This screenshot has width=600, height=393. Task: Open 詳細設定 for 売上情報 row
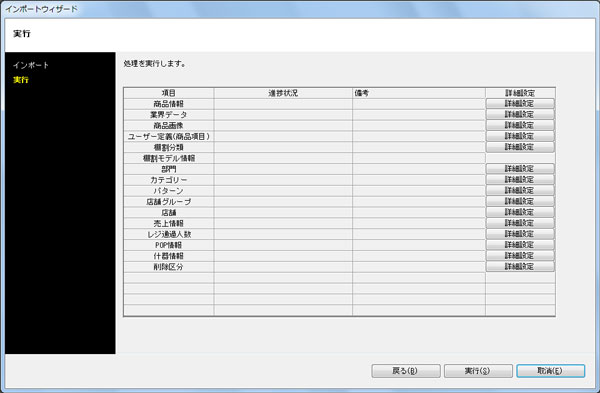520,223
